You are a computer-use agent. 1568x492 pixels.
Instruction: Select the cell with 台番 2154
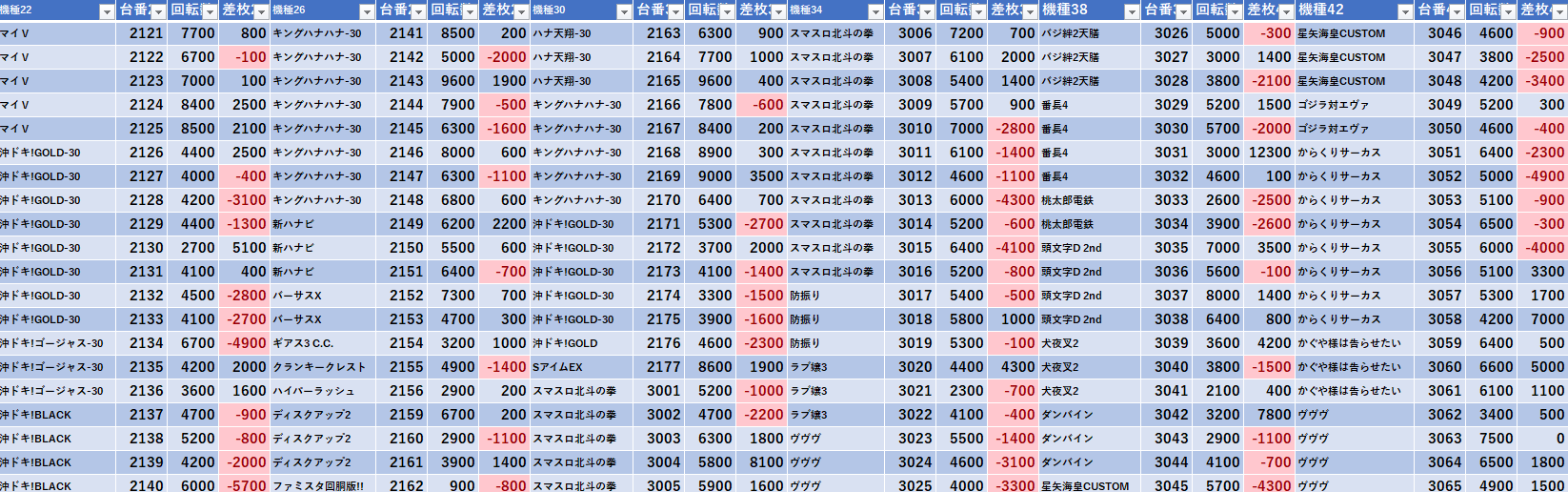[x=402, y=343]
